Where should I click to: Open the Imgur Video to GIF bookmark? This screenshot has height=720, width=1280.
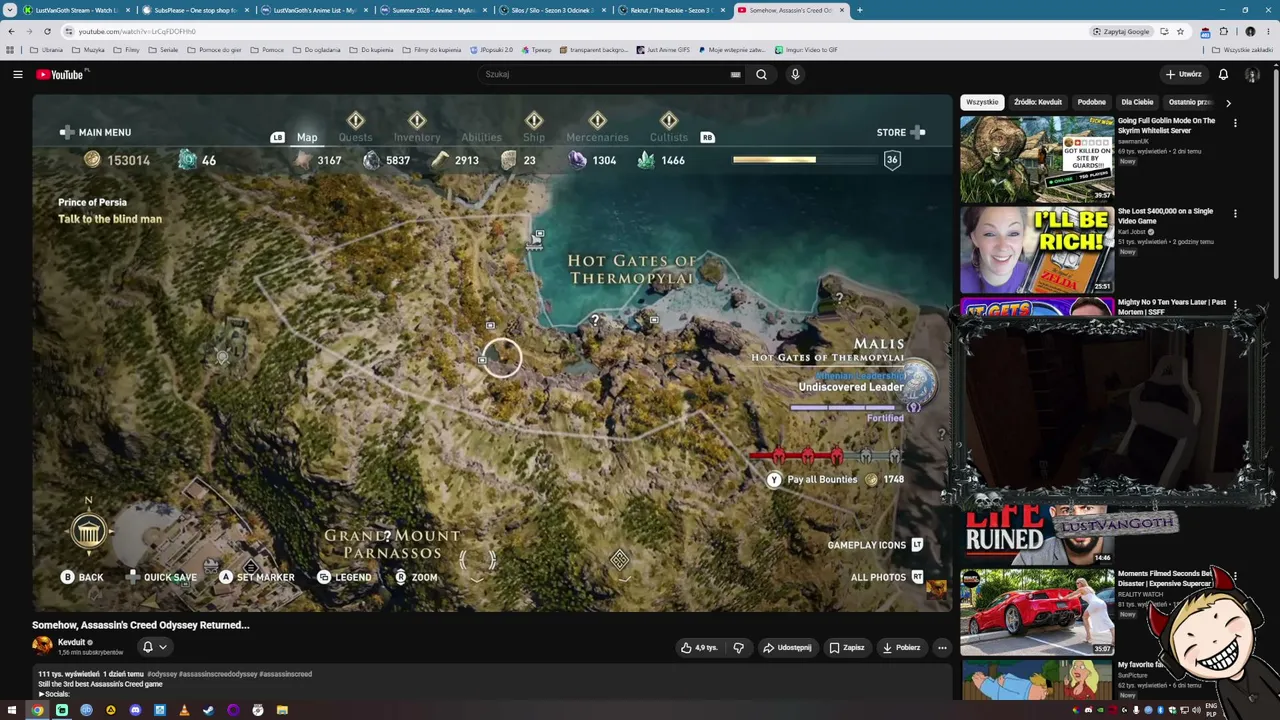point(806,50)
